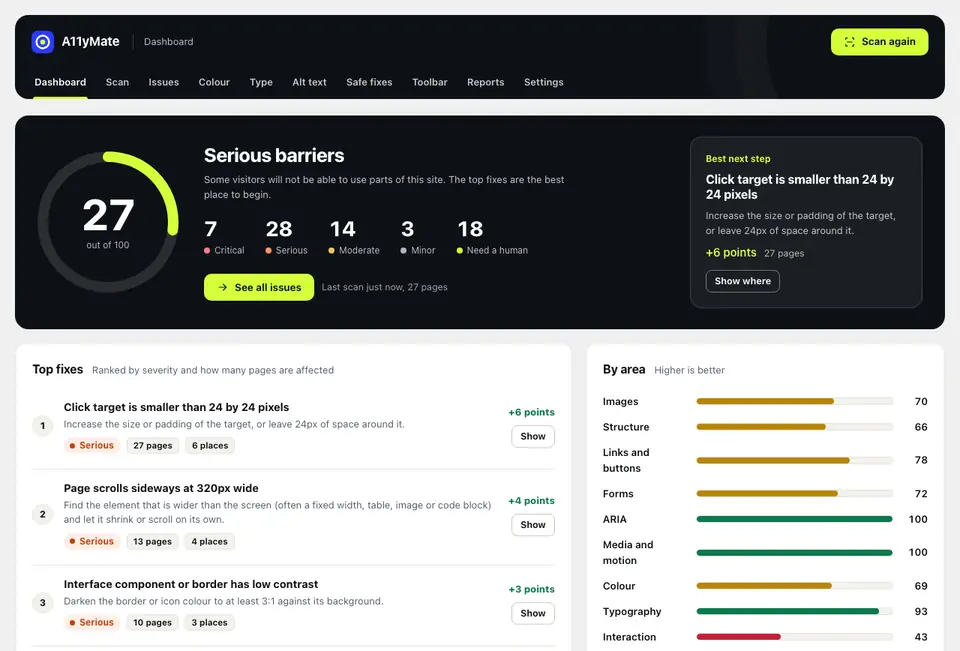Click Last scan just now, 27 pages text

(384, 287)
